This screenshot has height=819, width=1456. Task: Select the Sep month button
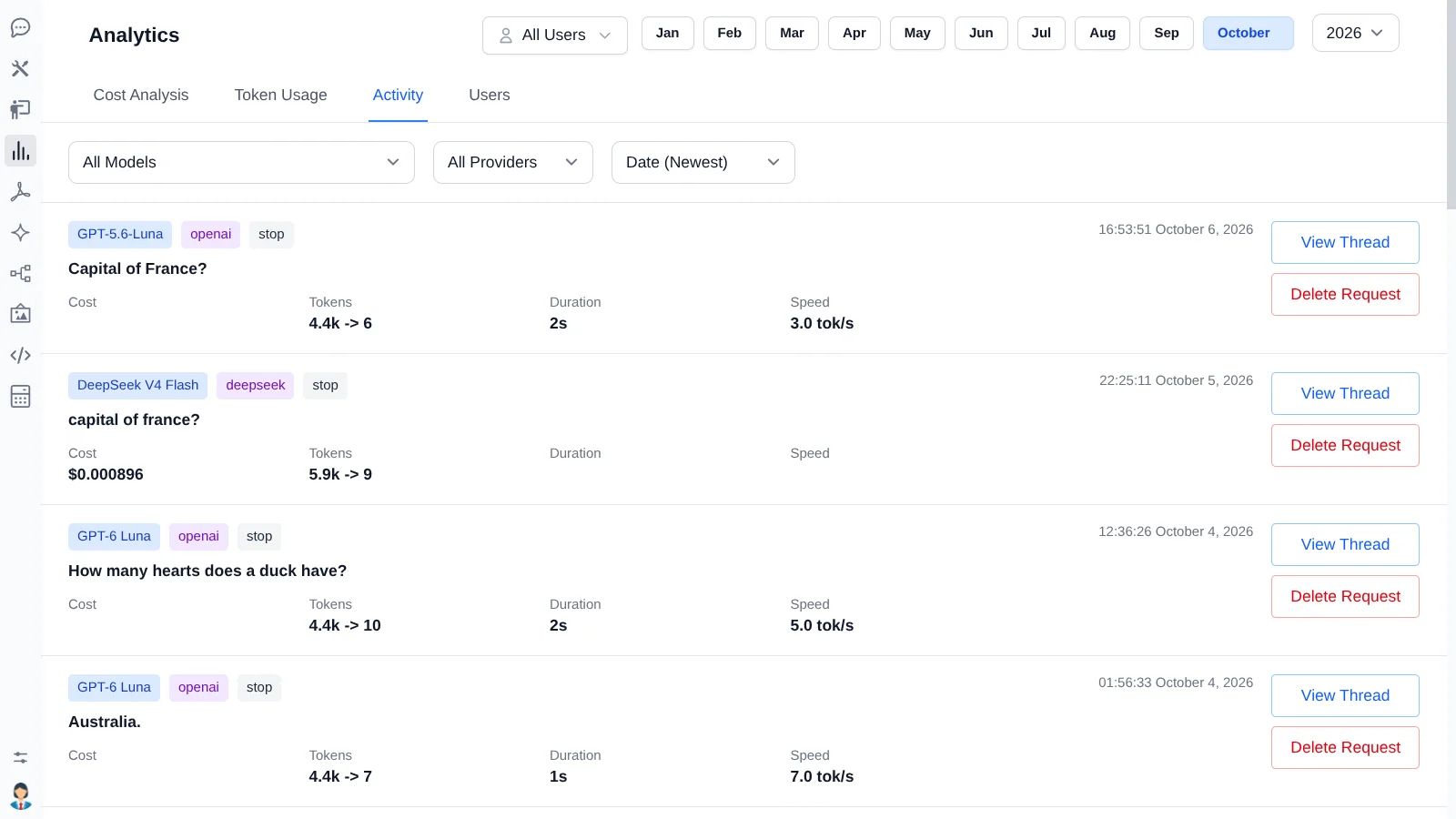[x=1167, y=33]
